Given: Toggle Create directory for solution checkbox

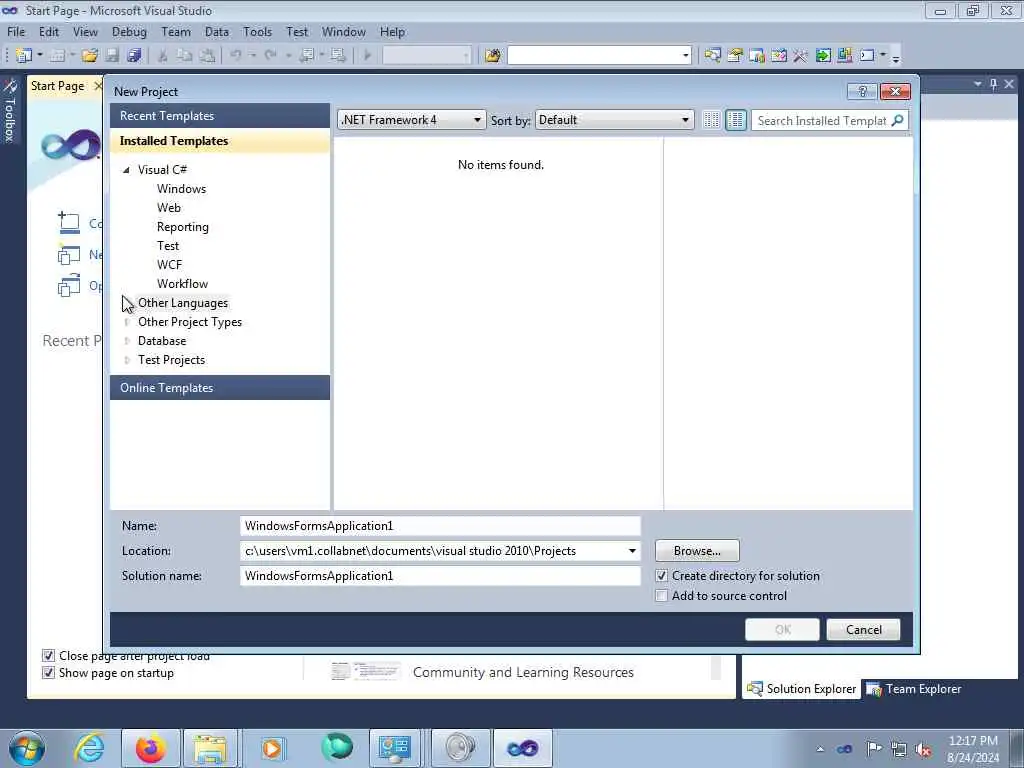Looking at the screenshot, I should click(662, 576).
